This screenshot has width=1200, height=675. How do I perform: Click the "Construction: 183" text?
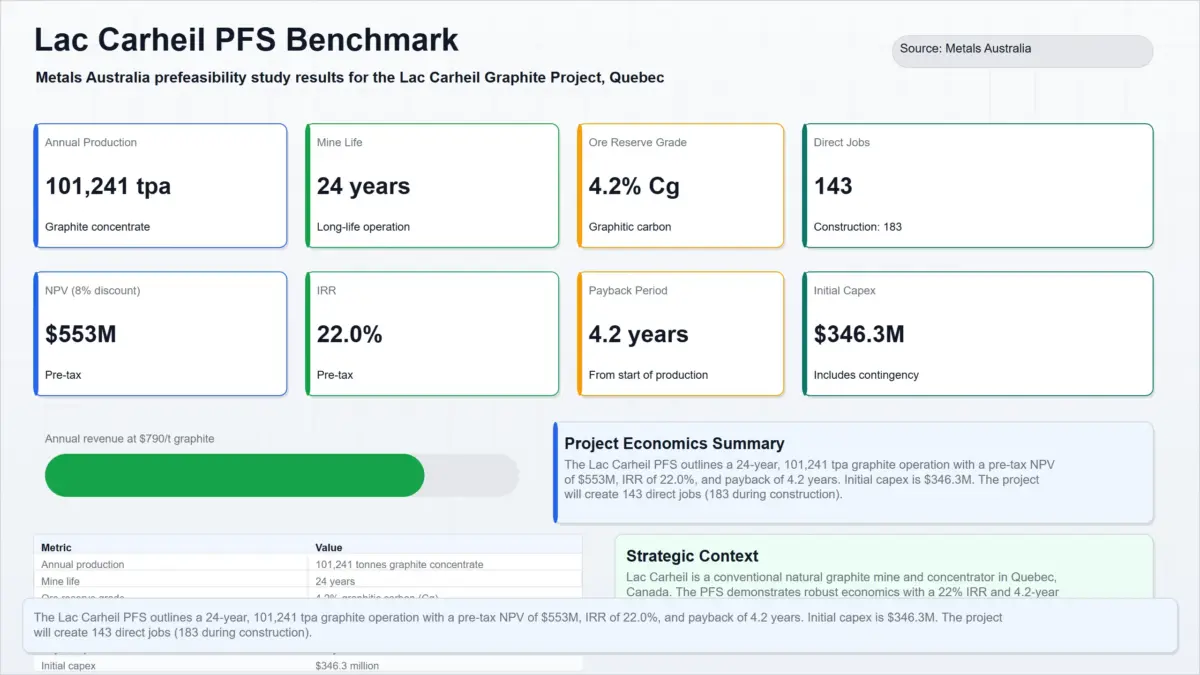click(858, 227)
